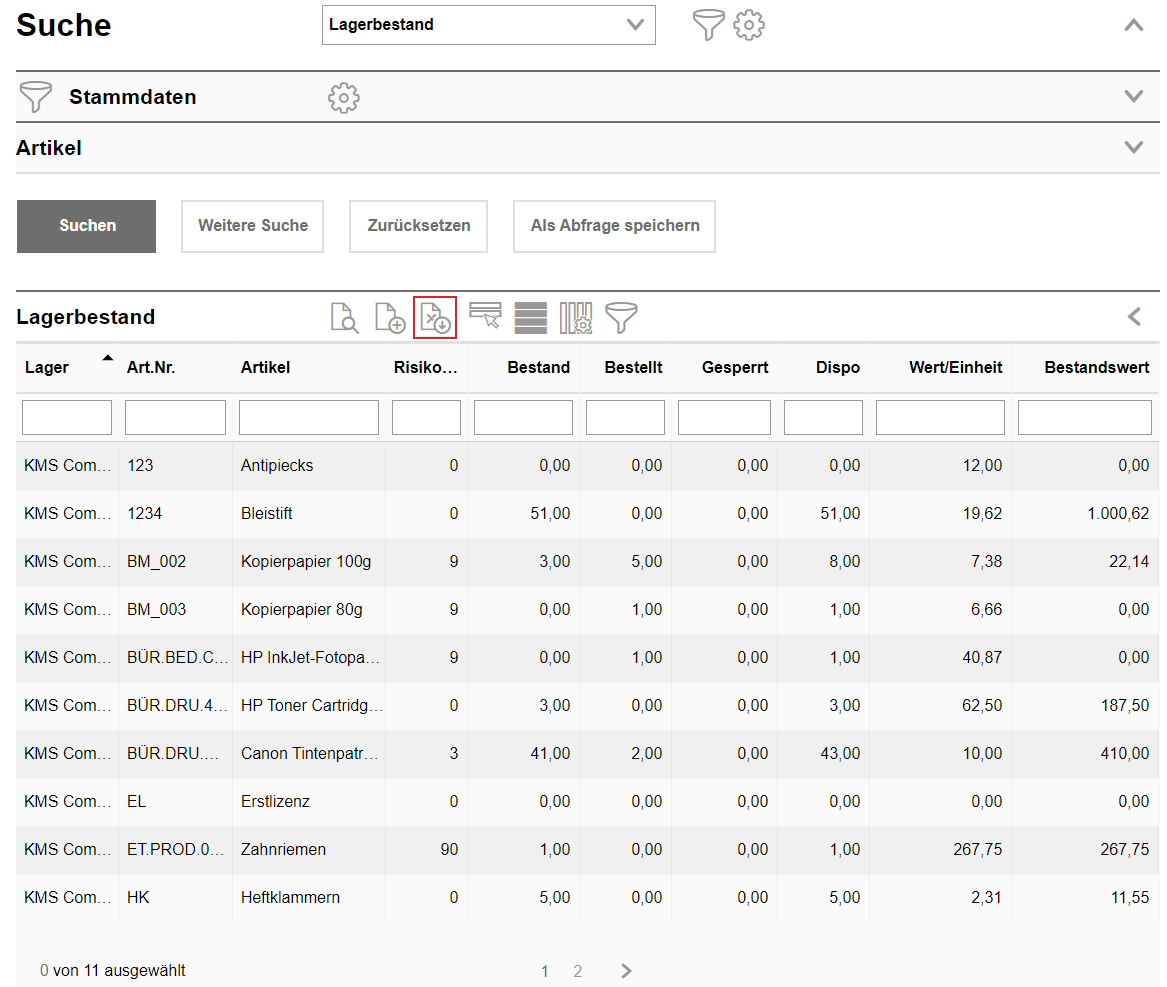Click the row selection cursor icon

tap(485, 317)
